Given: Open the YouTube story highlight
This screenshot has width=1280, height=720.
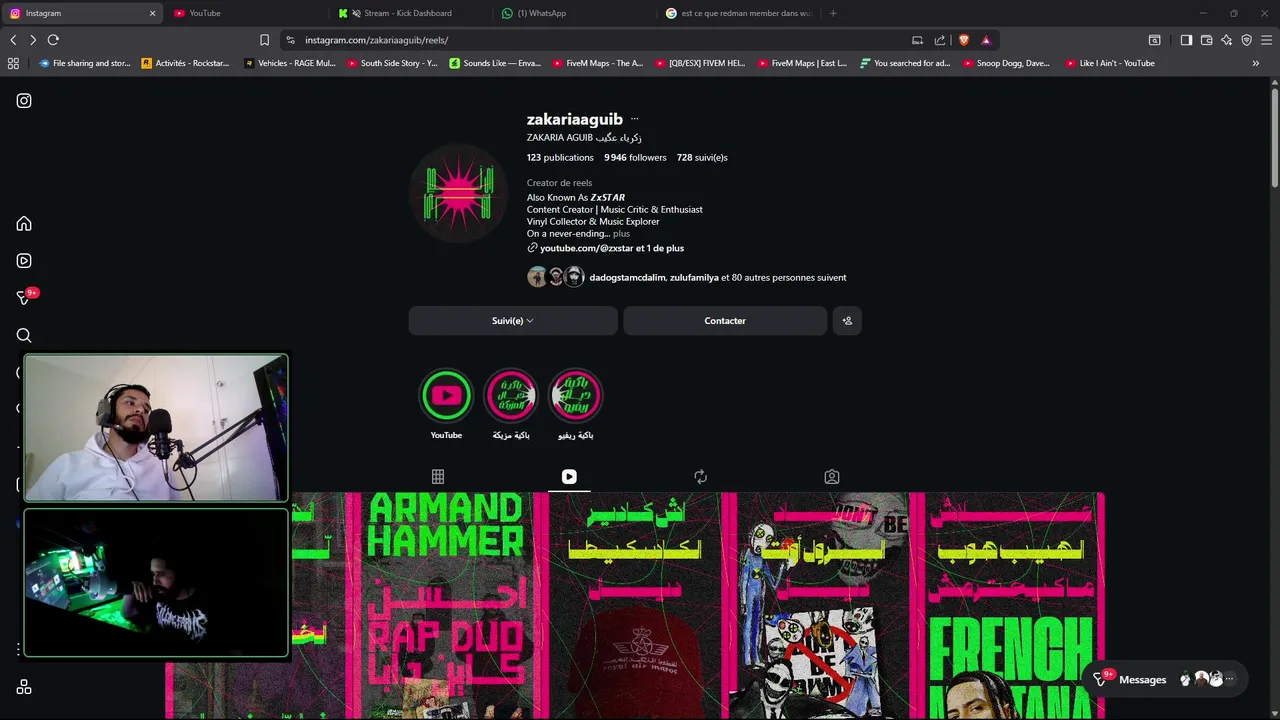Looking at the screenshot, I should [446, 395].
